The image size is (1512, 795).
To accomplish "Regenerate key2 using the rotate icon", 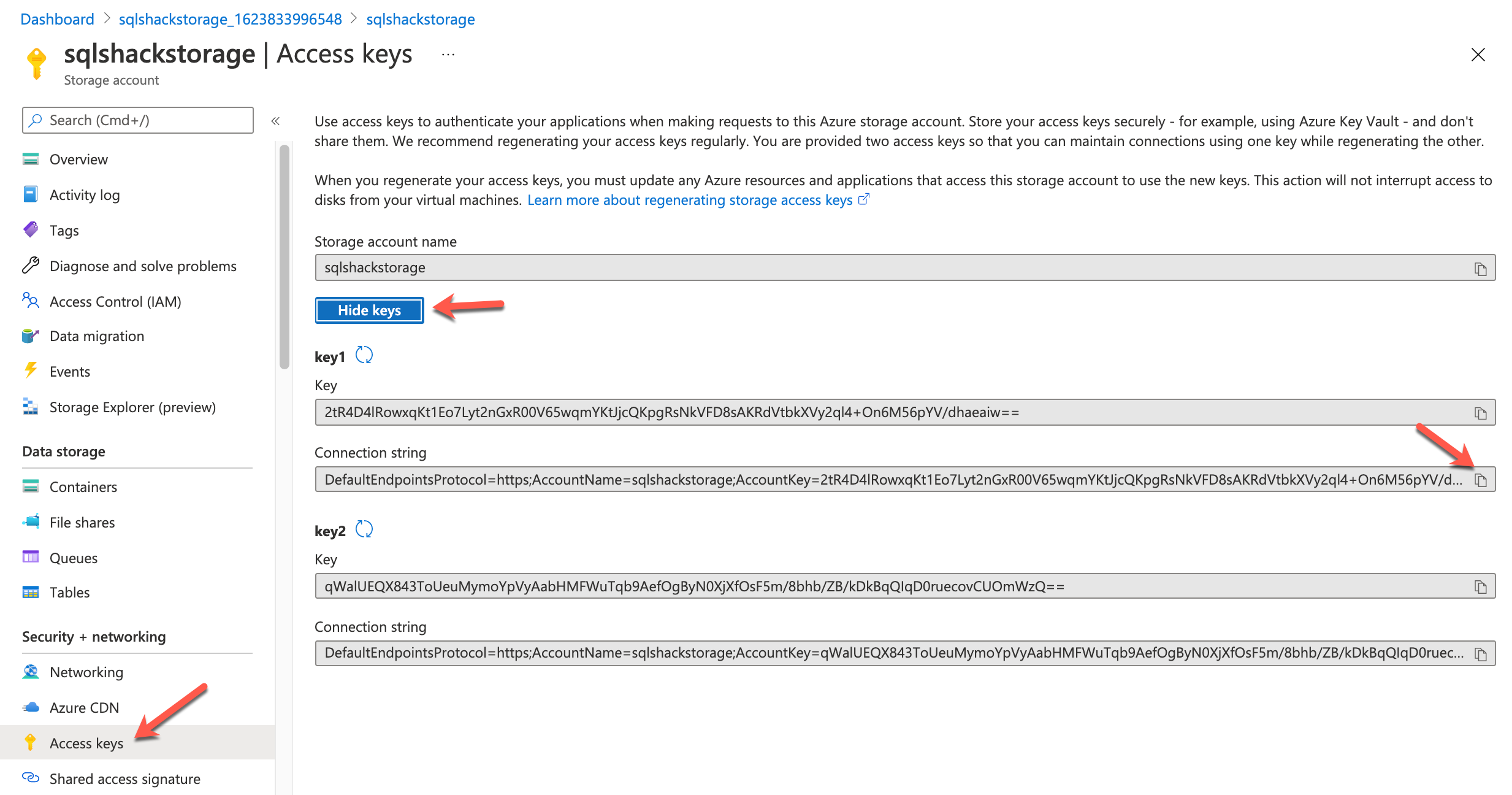I will coord(364,529).
